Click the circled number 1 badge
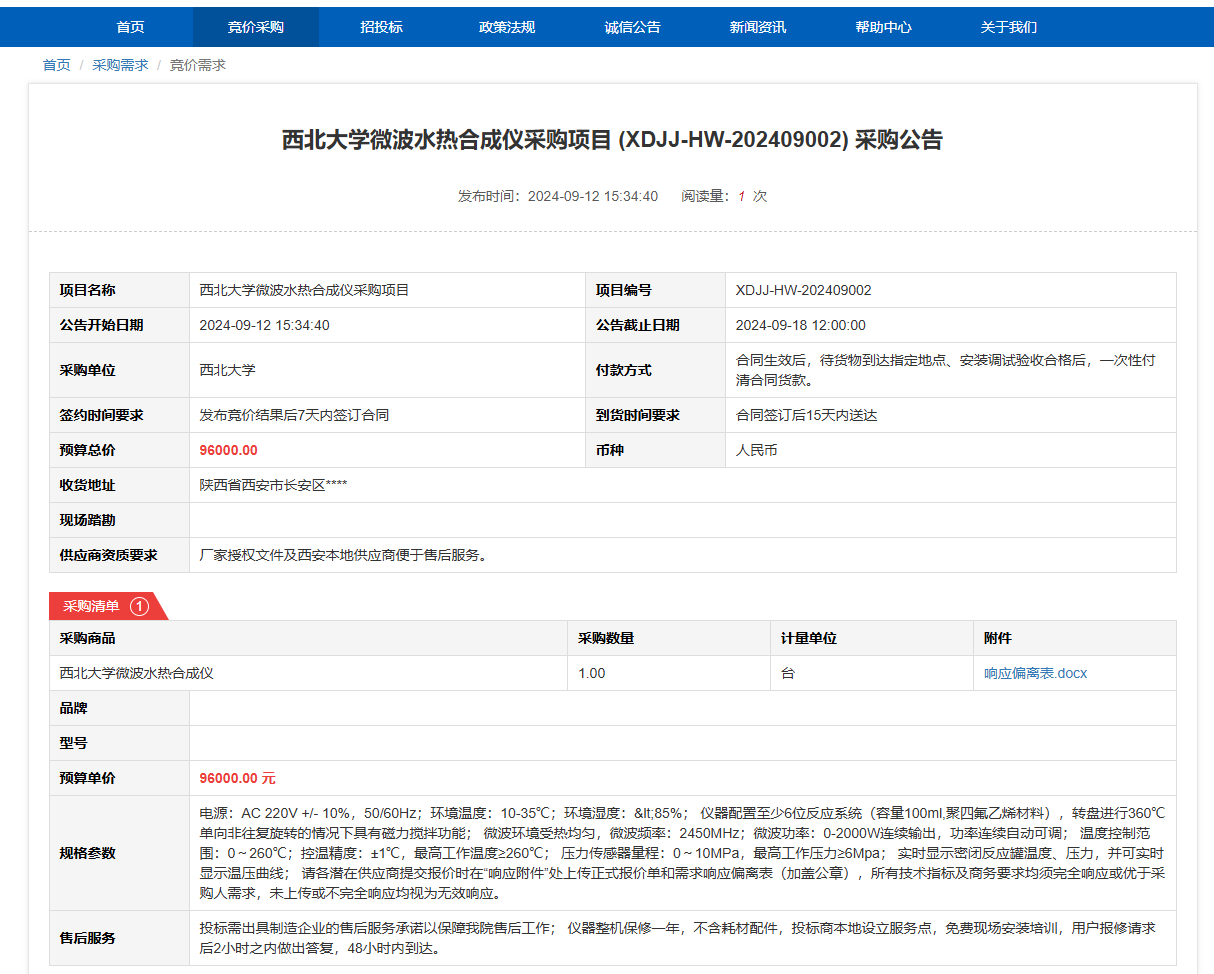1214x974 pixels. click(x=139, y=606)
